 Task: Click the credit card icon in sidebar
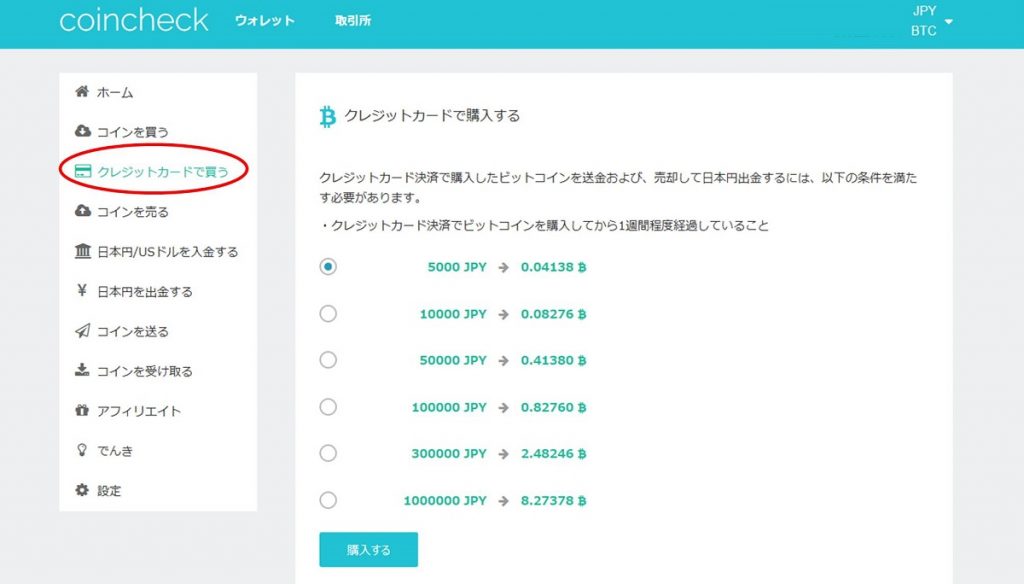click(83, 171)
